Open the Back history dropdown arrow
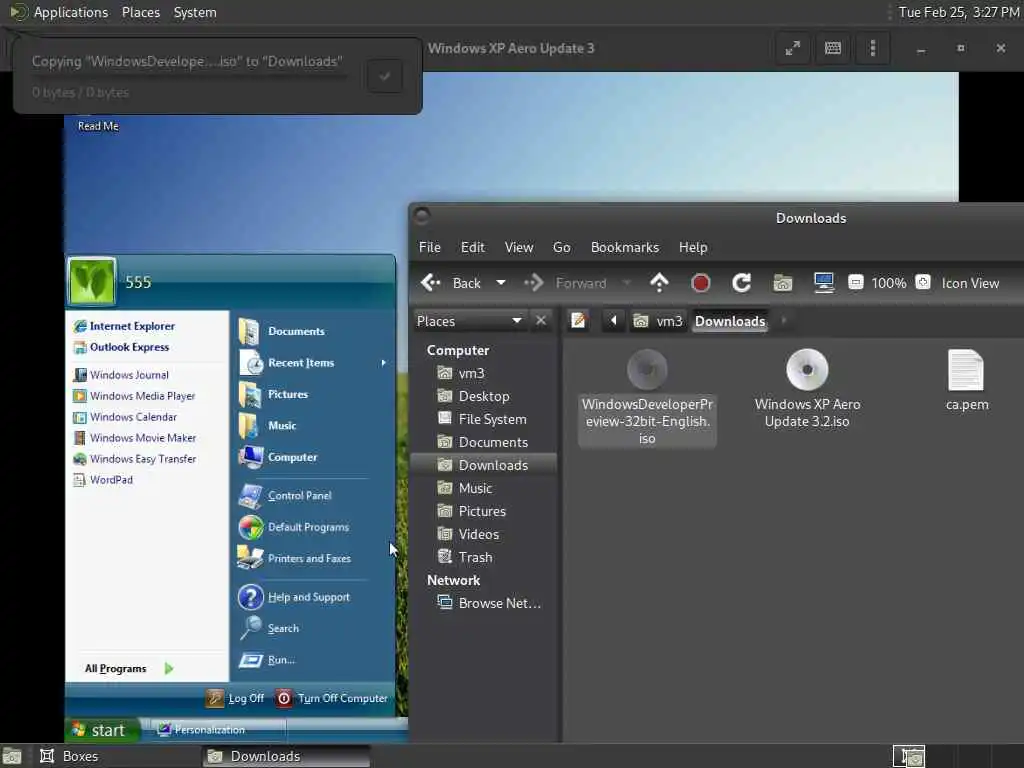The image size is (1024, 768). [501, 283]
